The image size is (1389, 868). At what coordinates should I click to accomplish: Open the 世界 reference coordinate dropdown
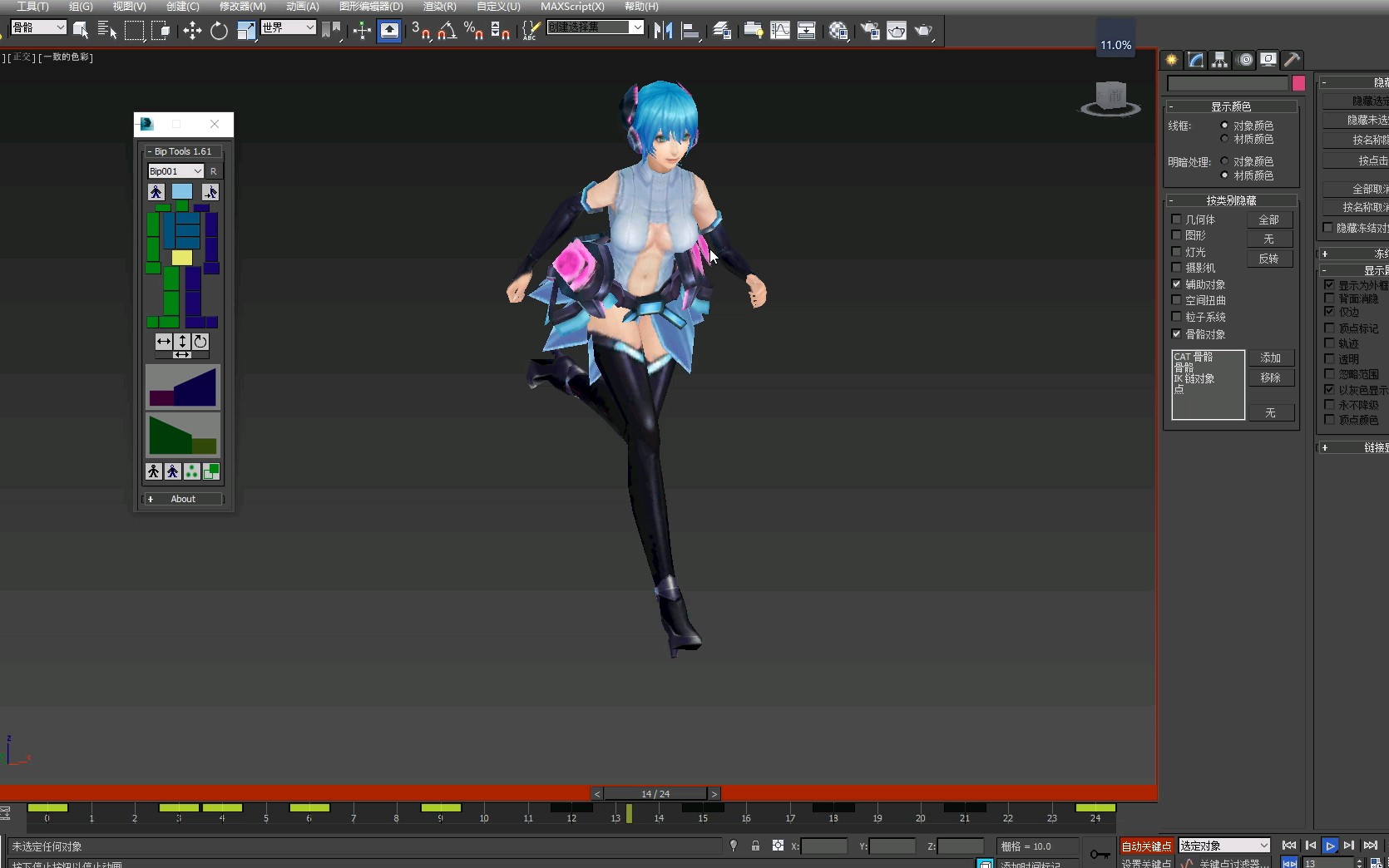288,27
